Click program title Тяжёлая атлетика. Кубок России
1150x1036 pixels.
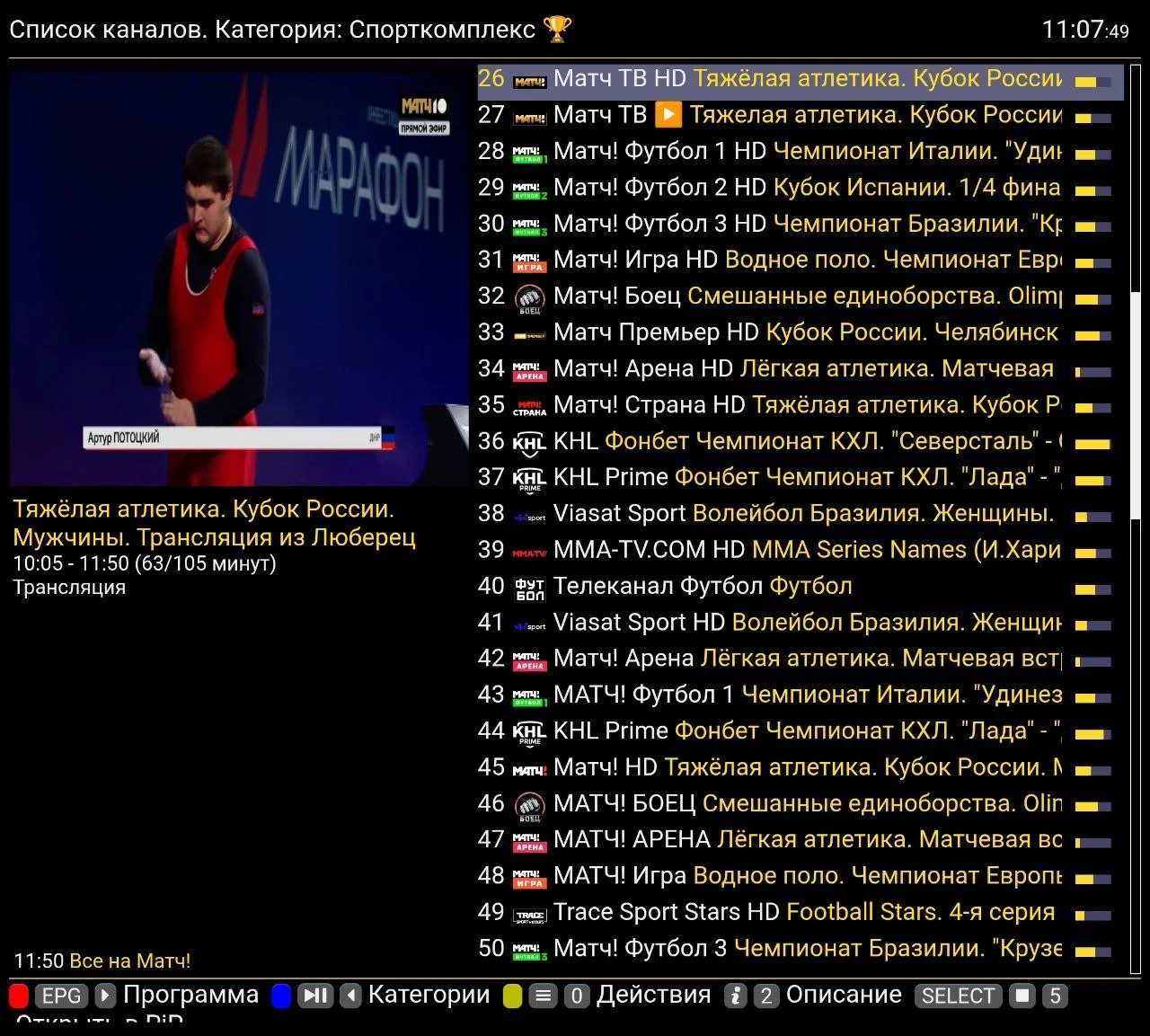[214, 523]
